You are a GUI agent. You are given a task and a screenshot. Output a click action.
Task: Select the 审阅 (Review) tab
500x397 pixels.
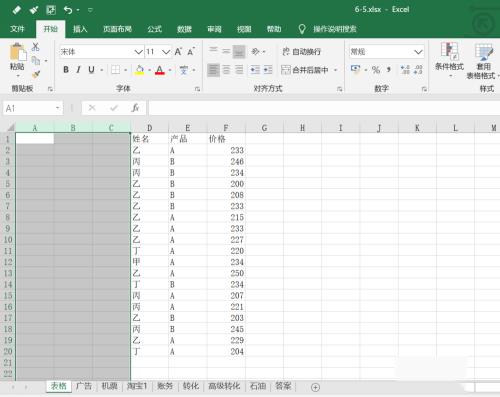[x=214, y=29]
